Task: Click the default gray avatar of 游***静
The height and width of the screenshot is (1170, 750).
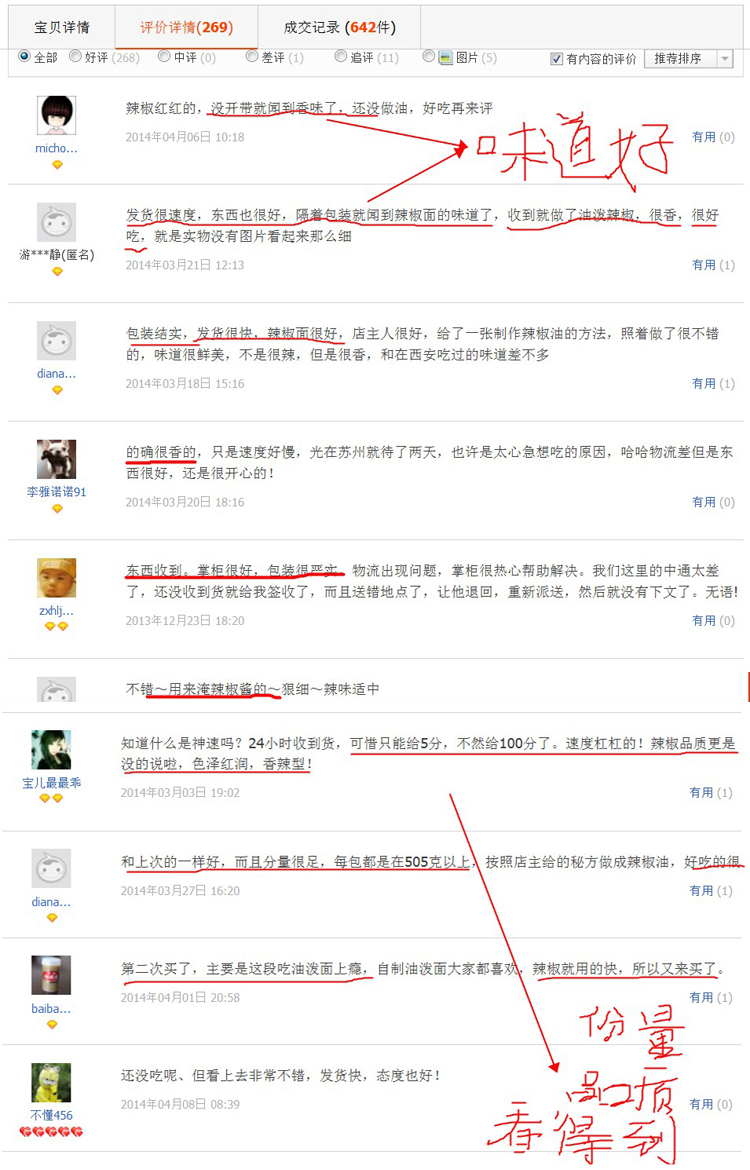Action: pos(57,222)
